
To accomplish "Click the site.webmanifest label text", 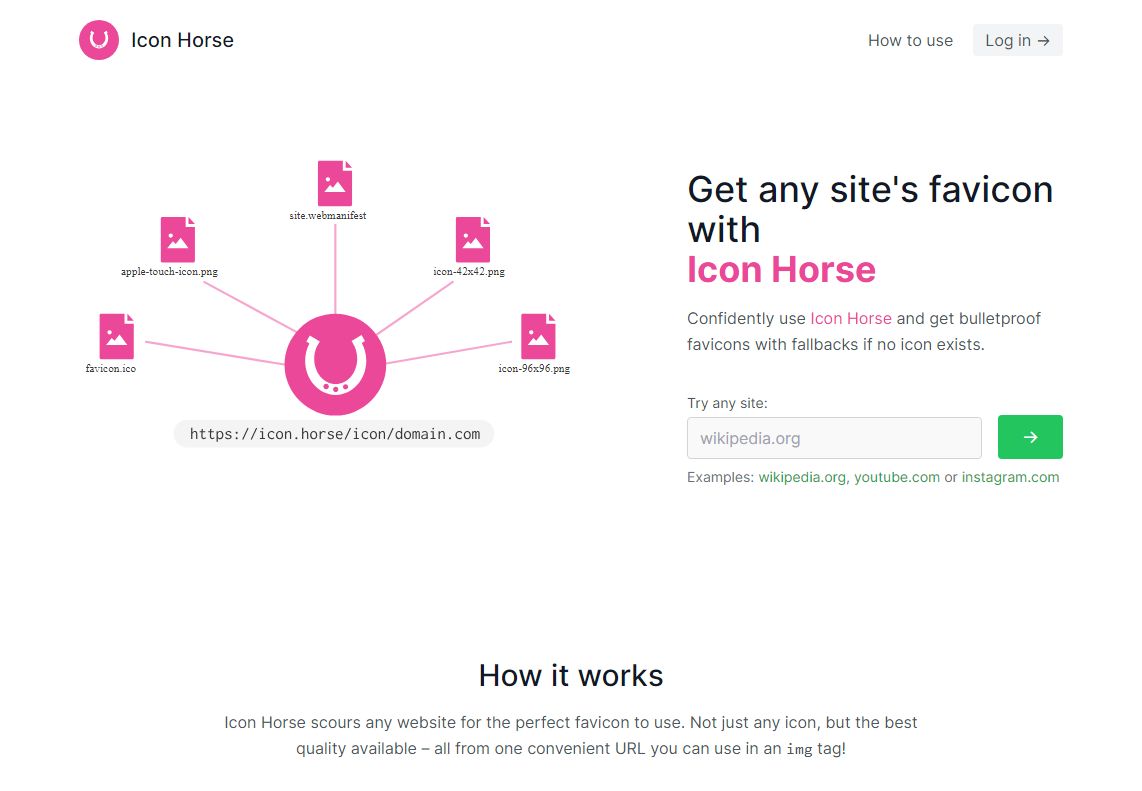I will pyautogui.click(x=328, y=216).
